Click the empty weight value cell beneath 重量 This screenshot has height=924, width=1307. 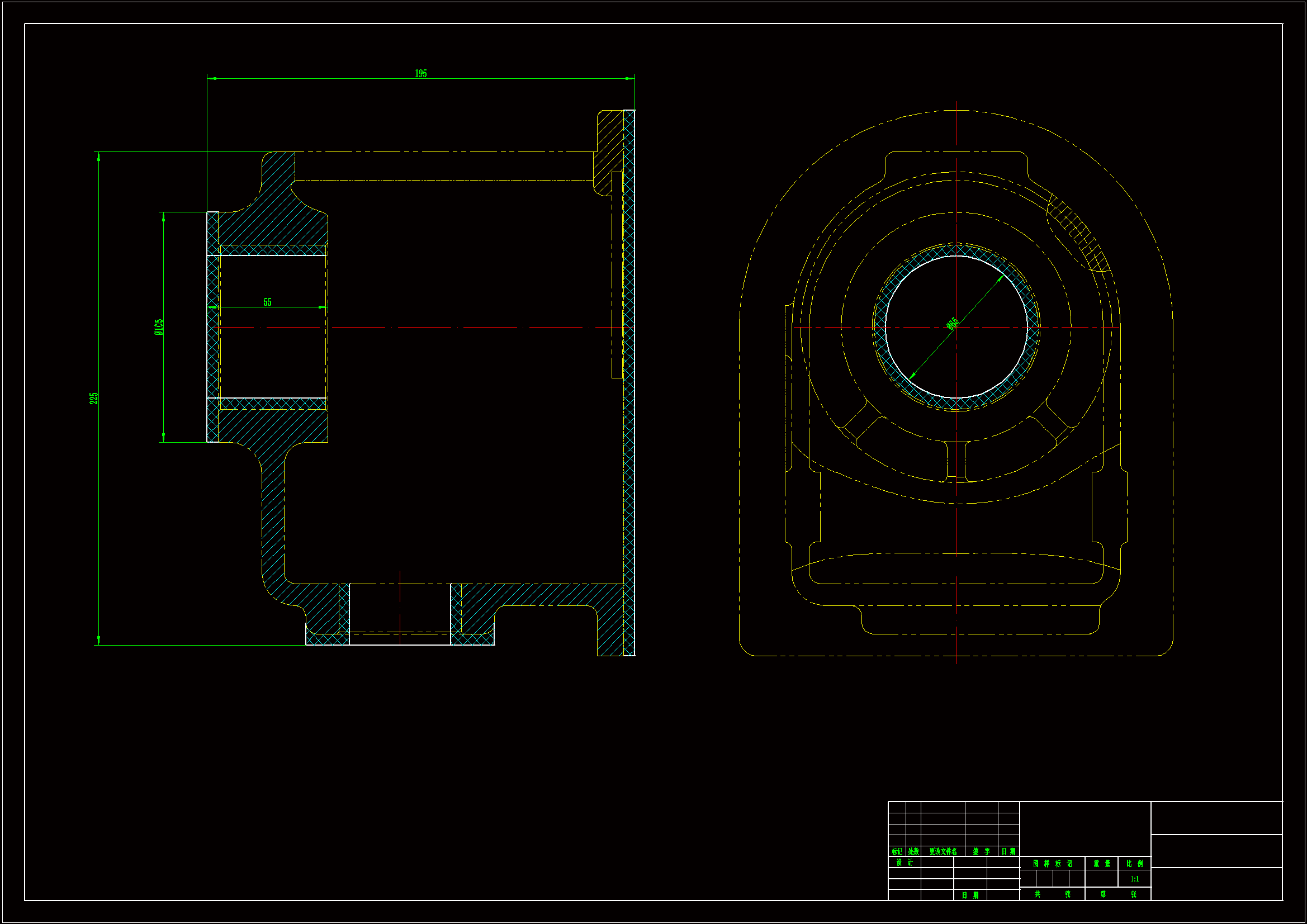[1101, 879]
